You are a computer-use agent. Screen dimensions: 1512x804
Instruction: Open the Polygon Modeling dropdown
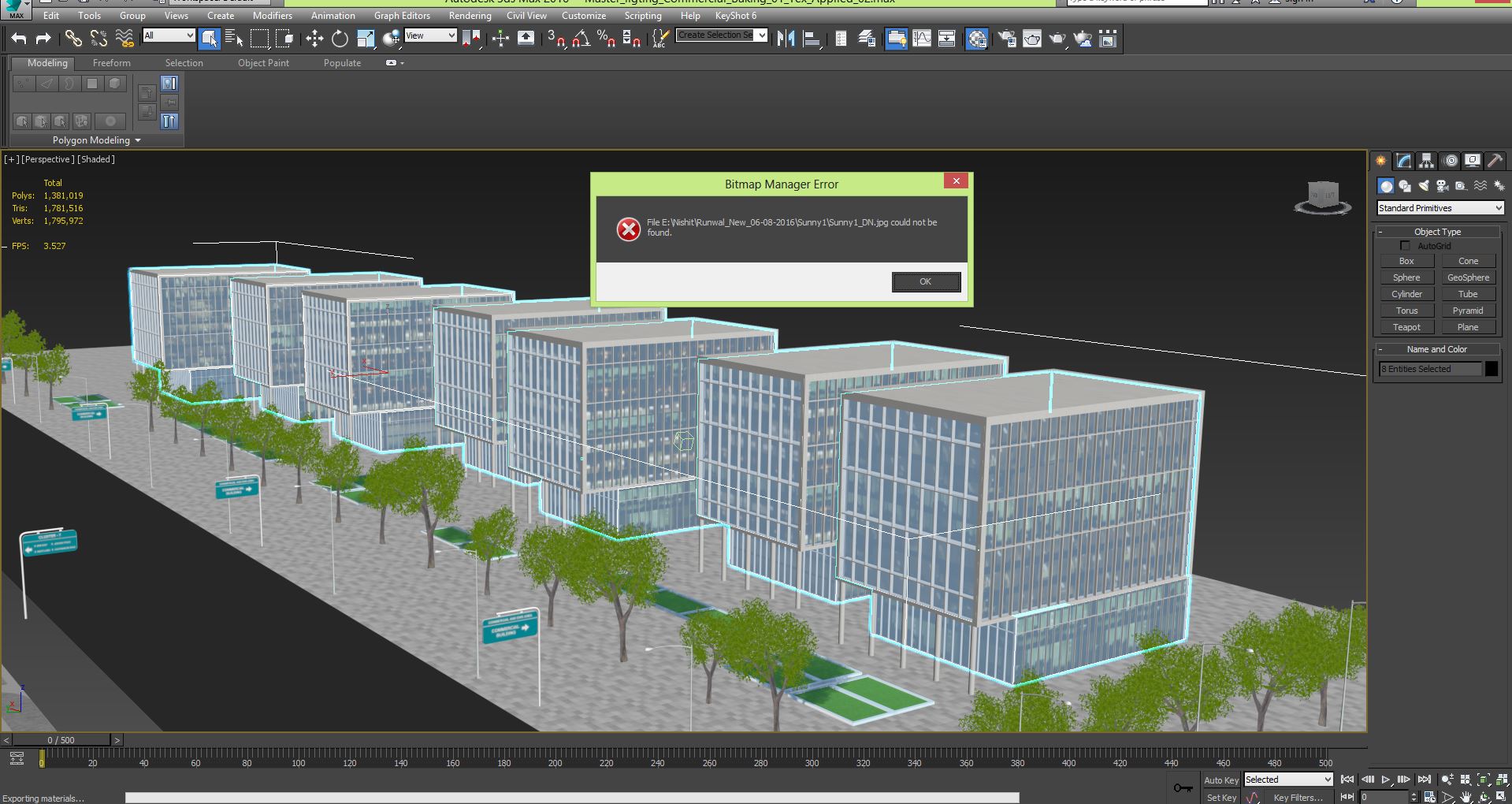tap(96, 140)
